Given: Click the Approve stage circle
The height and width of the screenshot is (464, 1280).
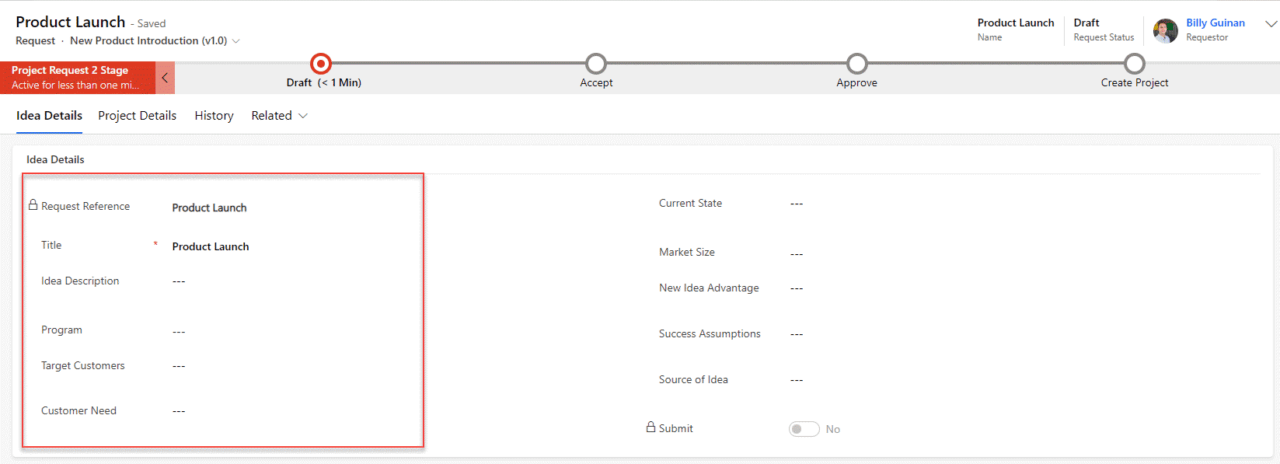Looking at the screenshot, I should 857,64.
